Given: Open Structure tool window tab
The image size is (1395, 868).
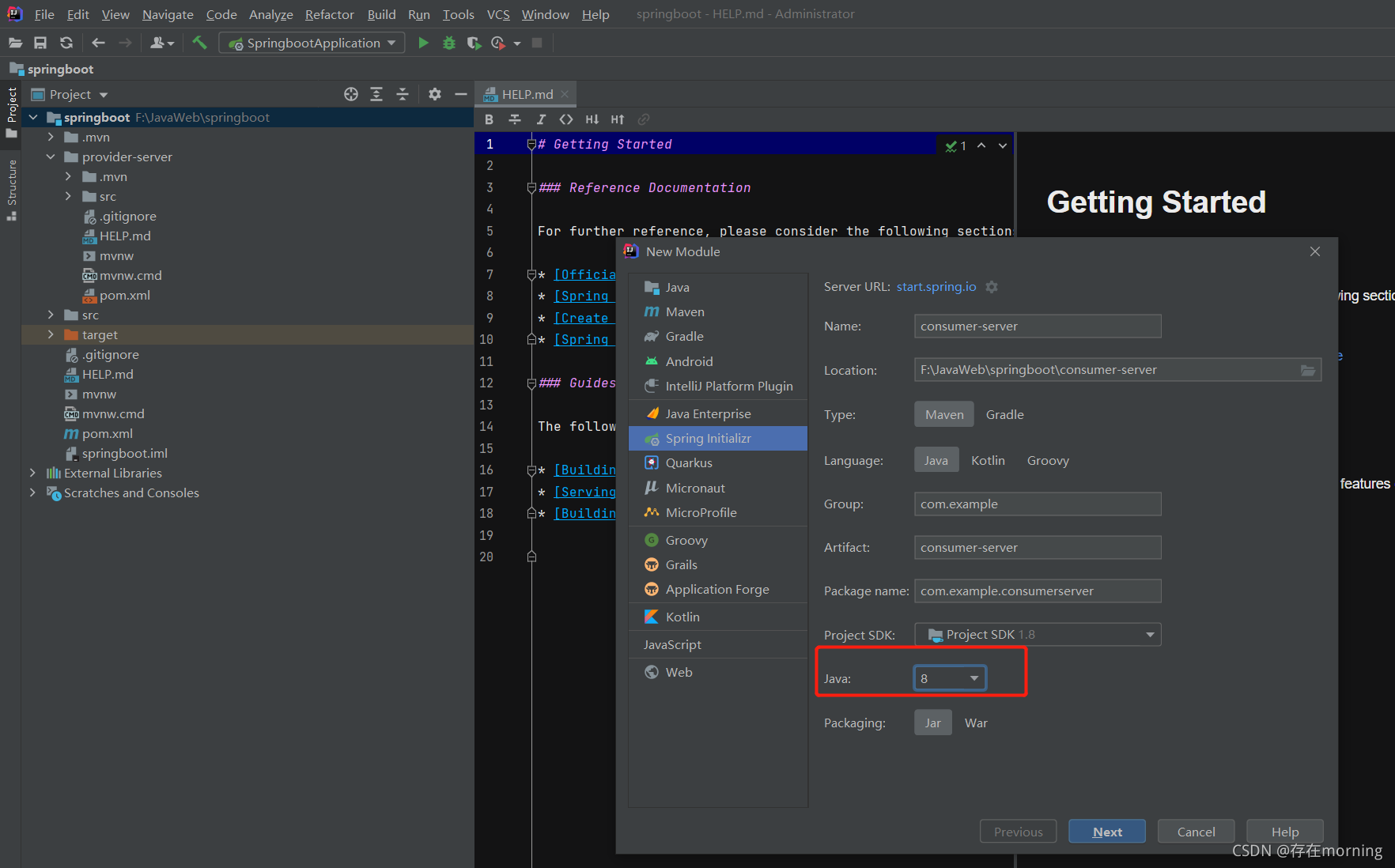Looking at the screenshot, I should (x=12, y=190).
